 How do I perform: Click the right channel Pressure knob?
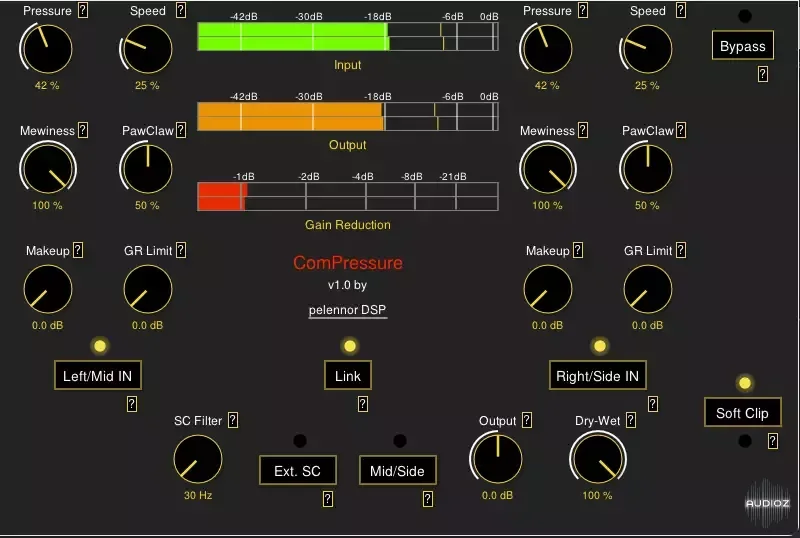coord(547,49)
